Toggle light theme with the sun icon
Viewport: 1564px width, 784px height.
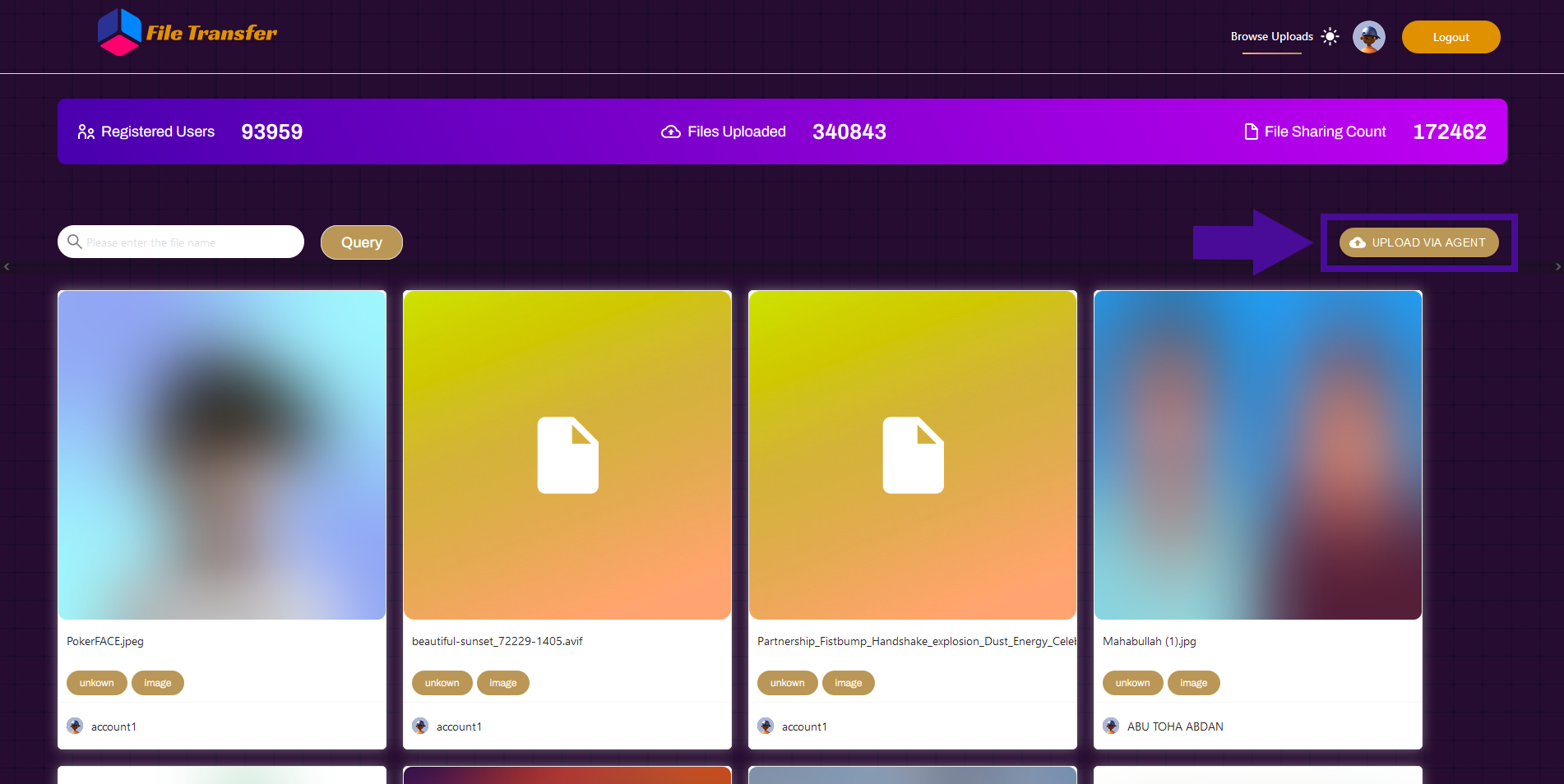coord(1330,36)
